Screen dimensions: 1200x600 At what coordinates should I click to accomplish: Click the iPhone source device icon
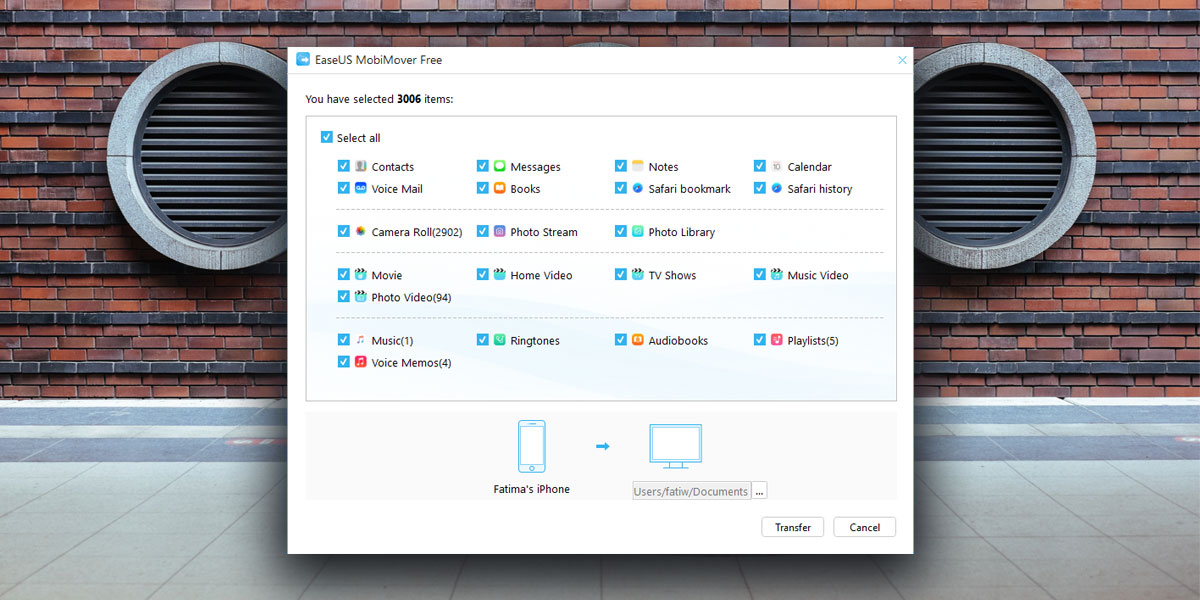tap(531, 446)
